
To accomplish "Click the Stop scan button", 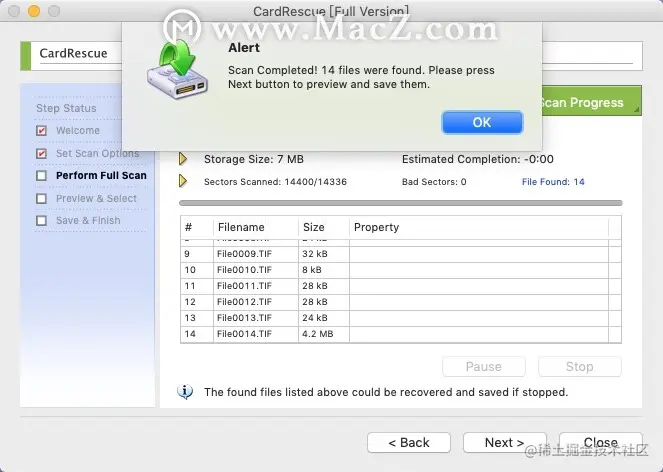I will pyautogui.click(x=580, y=366).
